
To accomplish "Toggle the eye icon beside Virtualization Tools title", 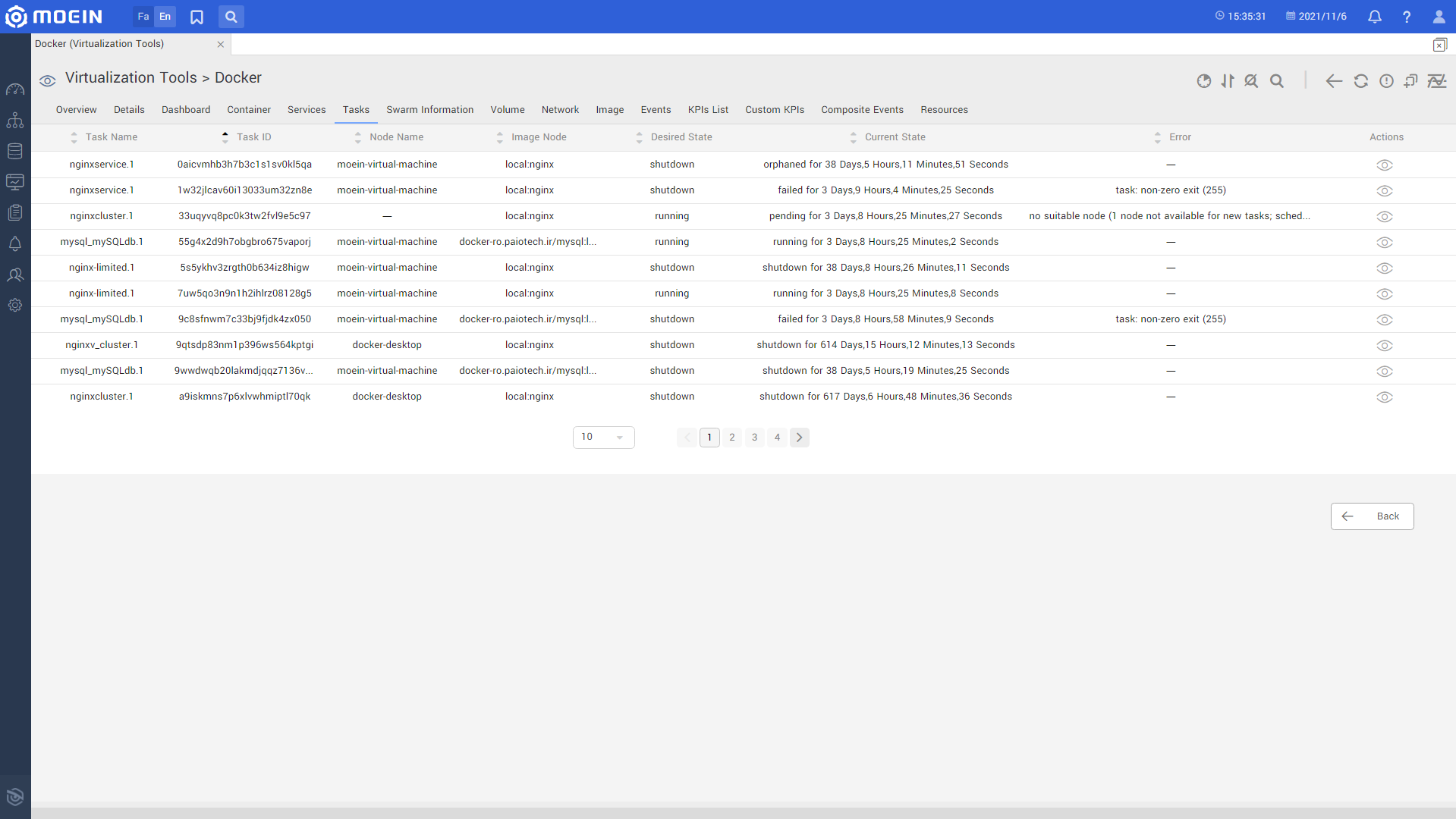I will coord(48,81).
